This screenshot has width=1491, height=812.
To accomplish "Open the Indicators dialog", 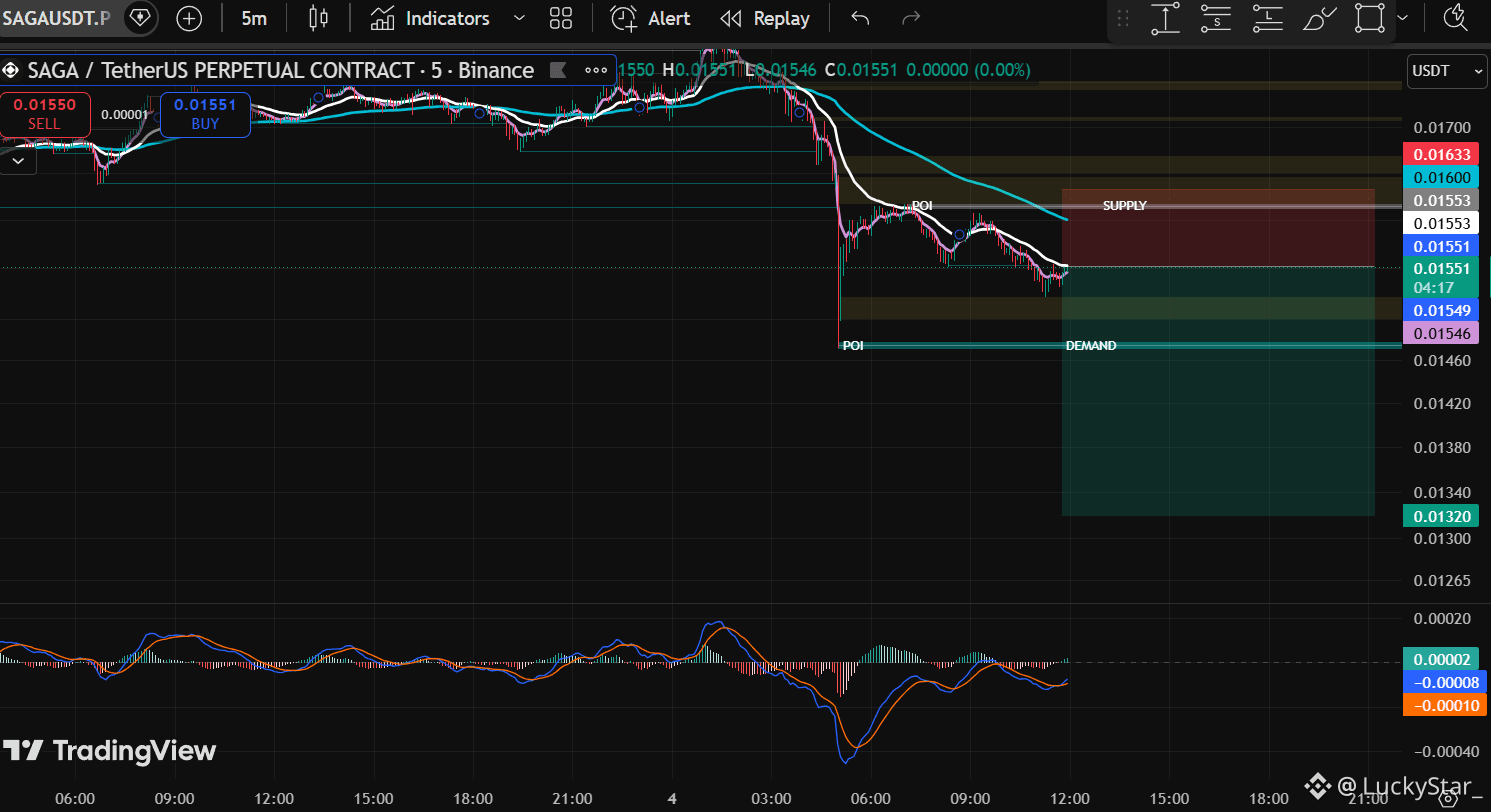I will (430, 18).
